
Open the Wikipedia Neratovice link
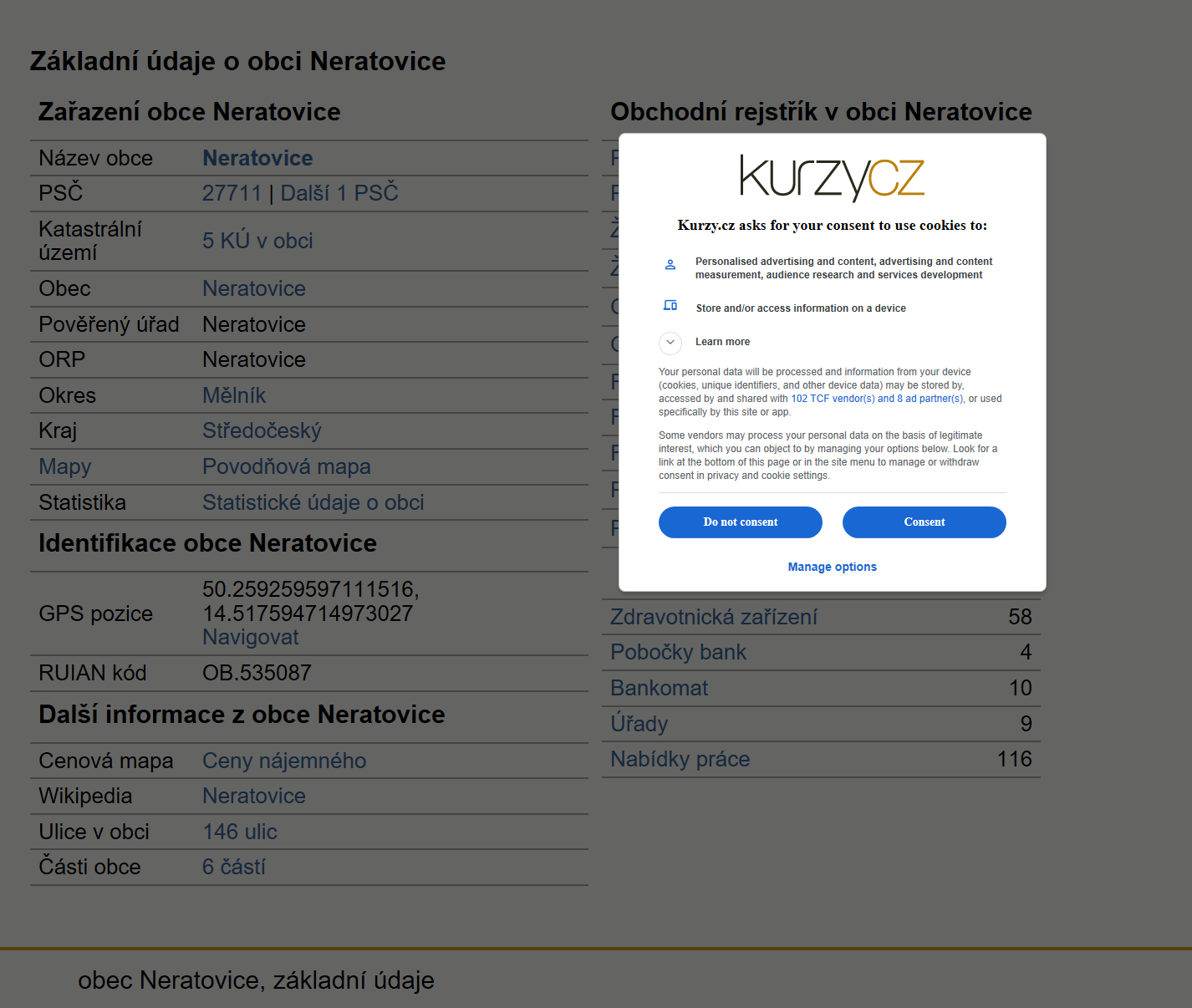tap(254, 796)
